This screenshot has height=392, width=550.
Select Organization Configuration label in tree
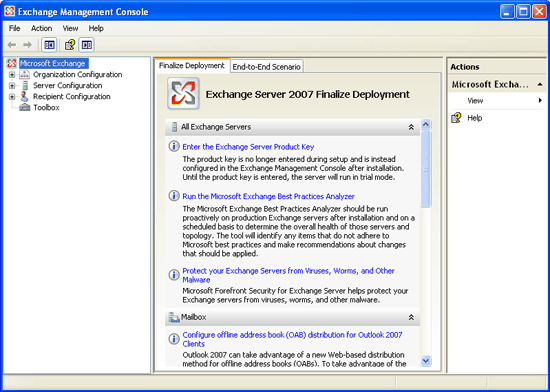point(78,74)
